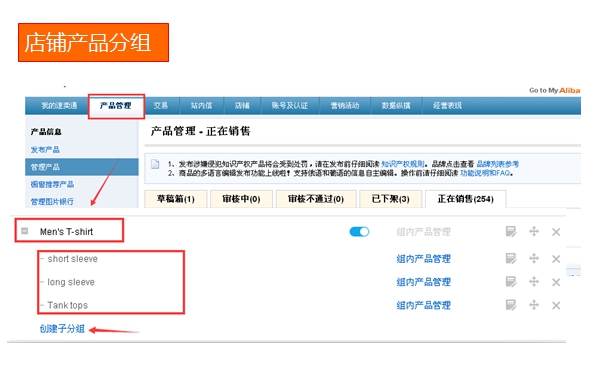
Task: Click the 发布产品 sidebar link
Action: tap(45, 149)
